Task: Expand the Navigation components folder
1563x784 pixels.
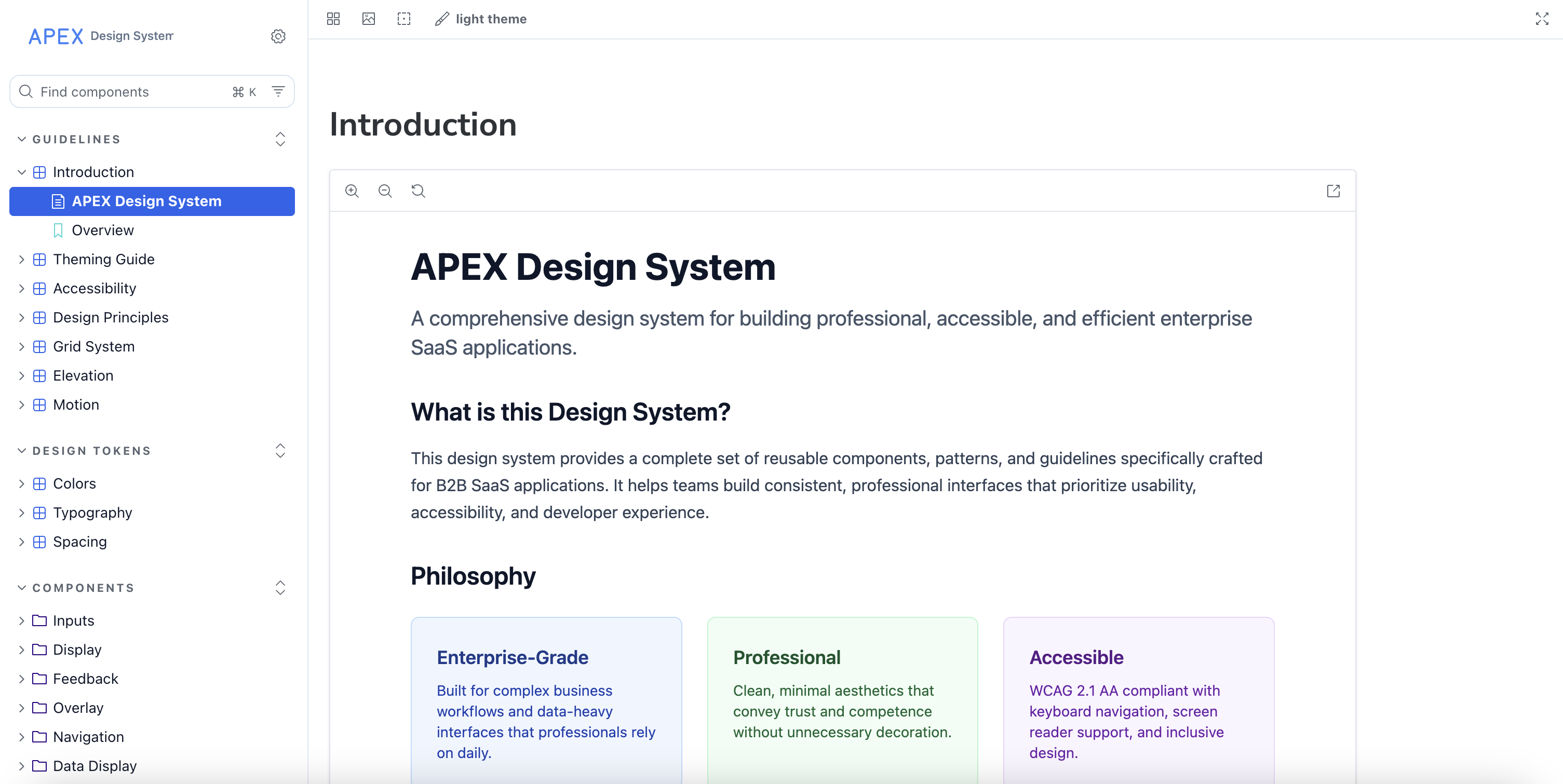Action: (22, 737)
